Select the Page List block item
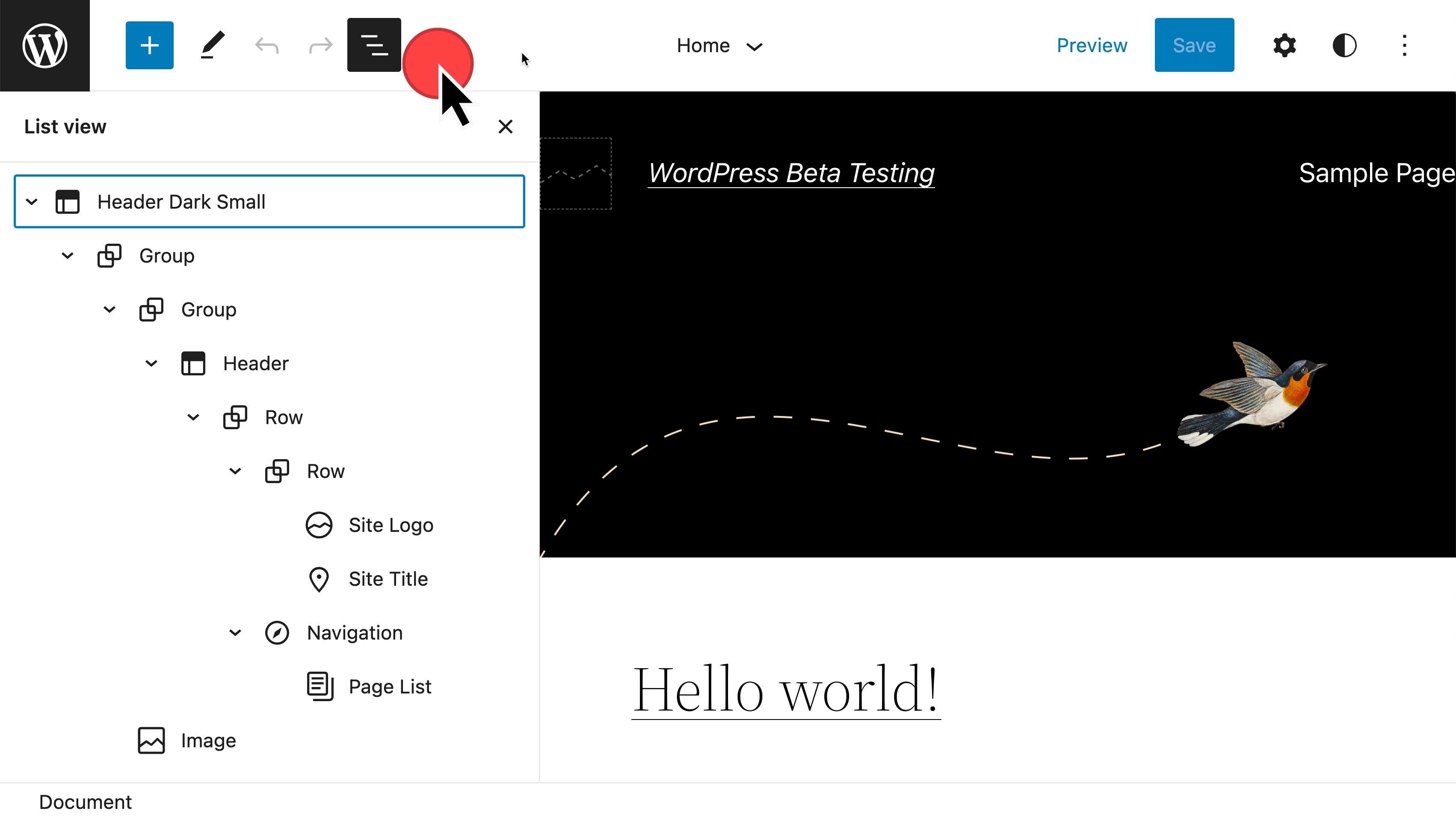This screenshot has height=820, width=1456. 389,687
